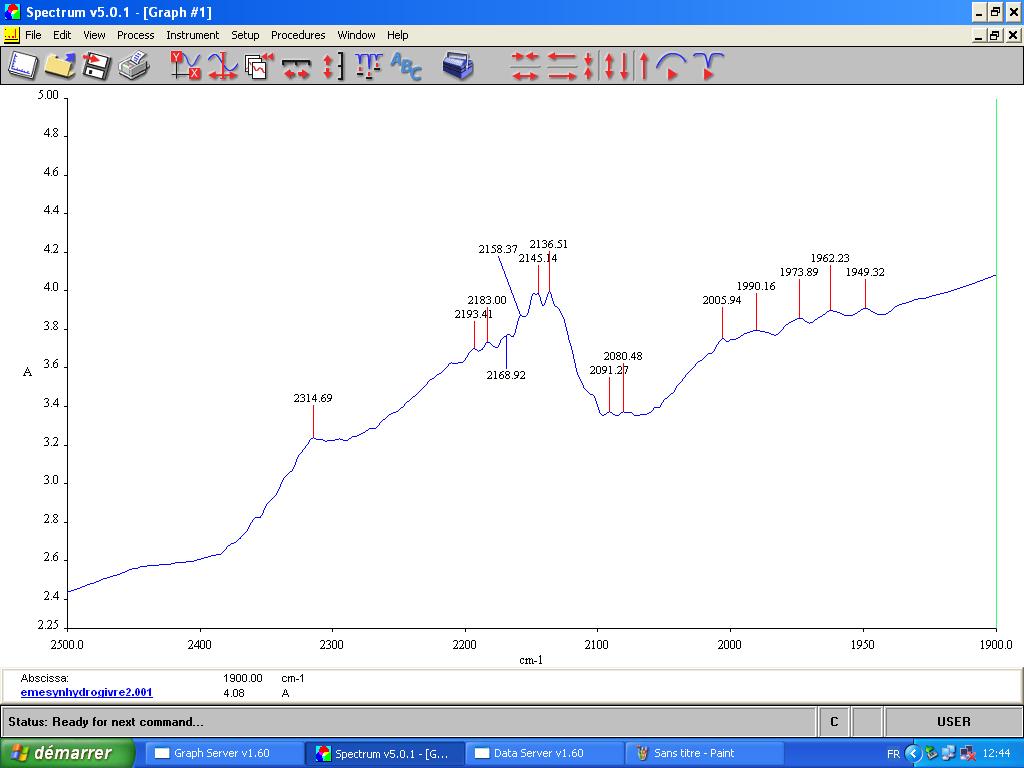The image size is (1024, 768).
Task: Click the 2314.69 peak label on graph
Action: [313, 398]
